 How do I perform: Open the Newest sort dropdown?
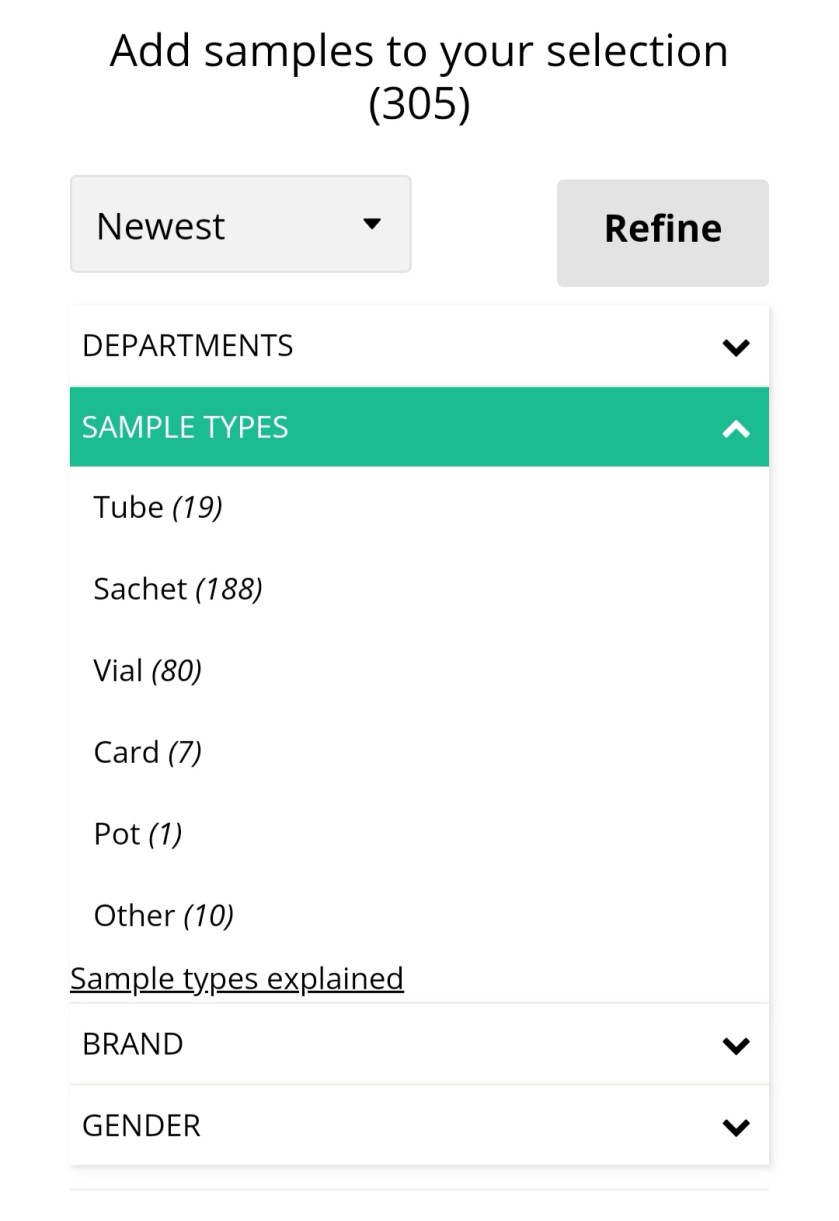pos(240,225)
